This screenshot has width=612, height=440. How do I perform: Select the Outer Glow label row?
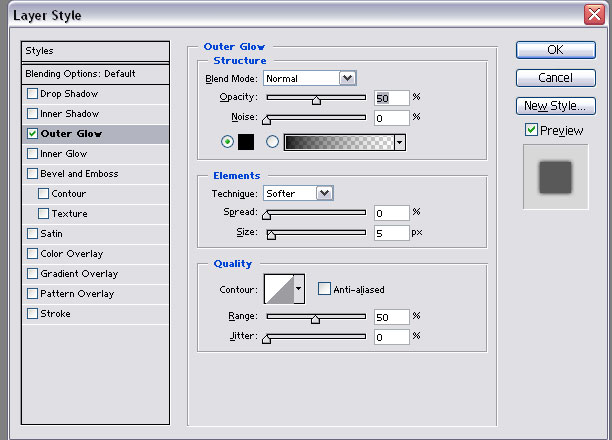coord(95,134)
